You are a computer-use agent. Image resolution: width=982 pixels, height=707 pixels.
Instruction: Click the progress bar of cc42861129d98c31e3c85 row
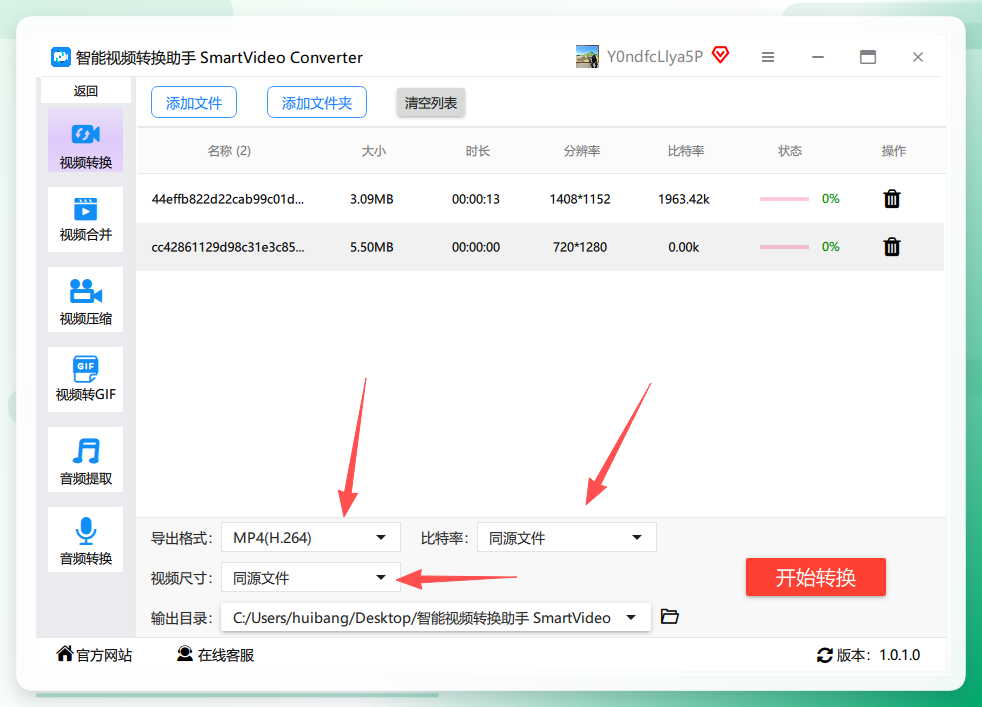pyautogui.click(x=784, y=247)
